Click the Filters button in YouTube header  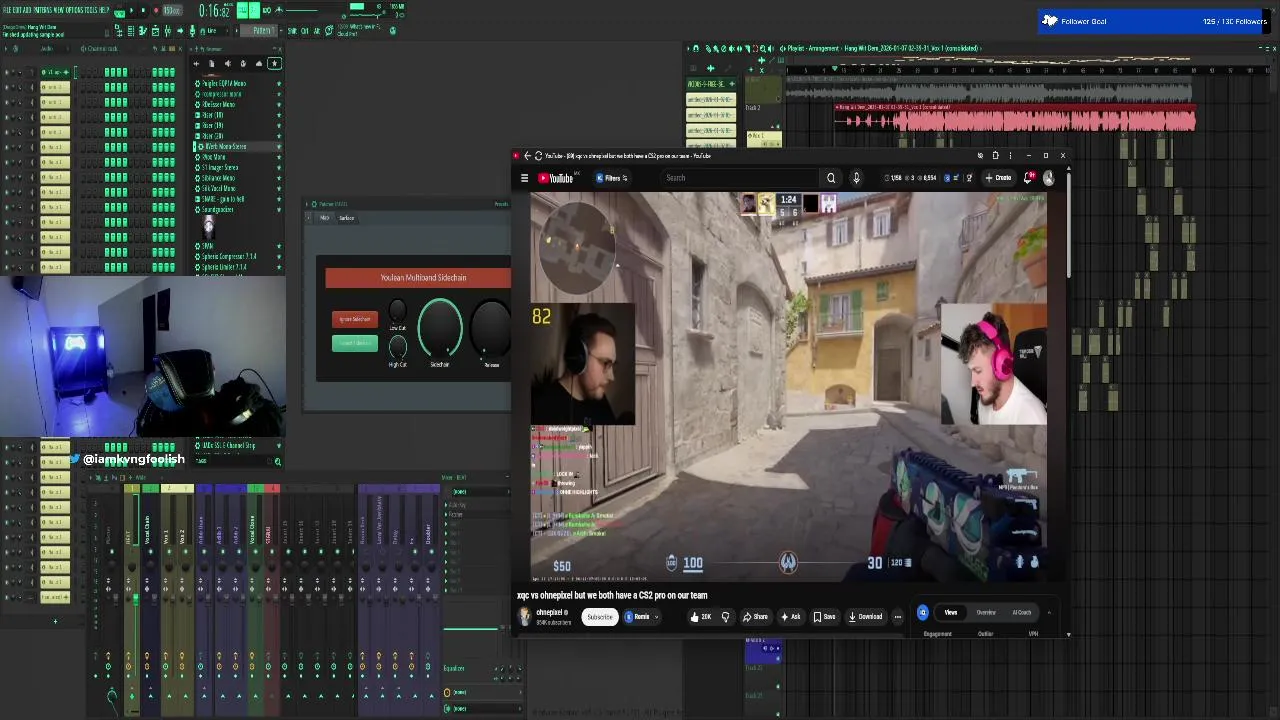pos(612,178)
